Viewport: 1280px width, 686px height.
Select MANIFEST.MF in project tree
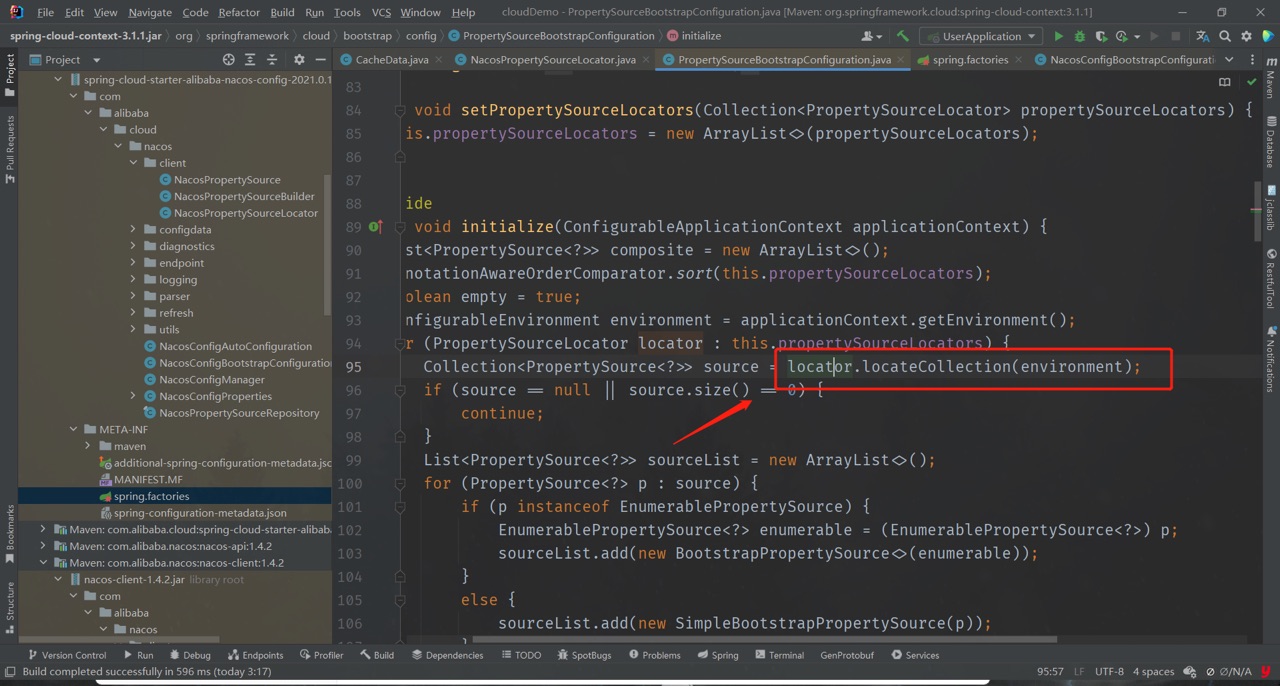[x=148, y=480]
